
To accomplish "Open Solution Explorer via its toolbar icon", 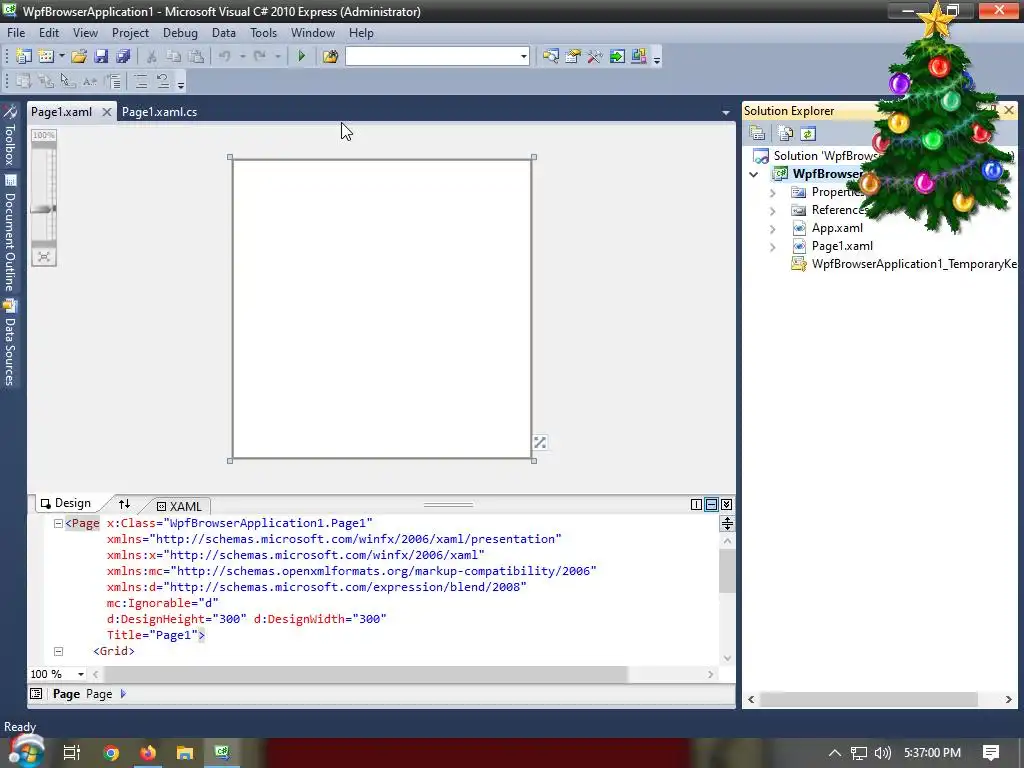I will click(x=551, y=57).
